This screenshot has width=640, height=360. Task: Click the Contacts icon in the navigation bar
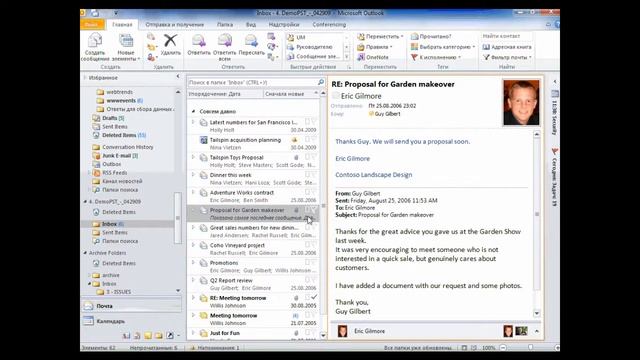(127, 336)
